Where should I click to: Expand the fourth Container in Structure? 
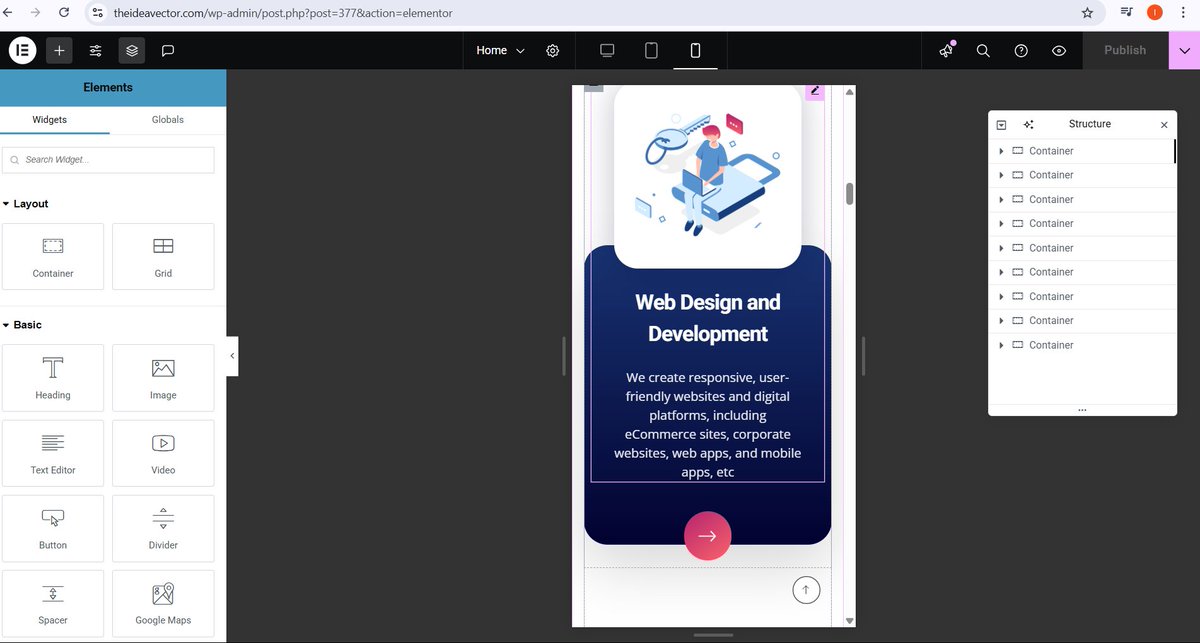pyautogui.click(x=1001, y=224)
